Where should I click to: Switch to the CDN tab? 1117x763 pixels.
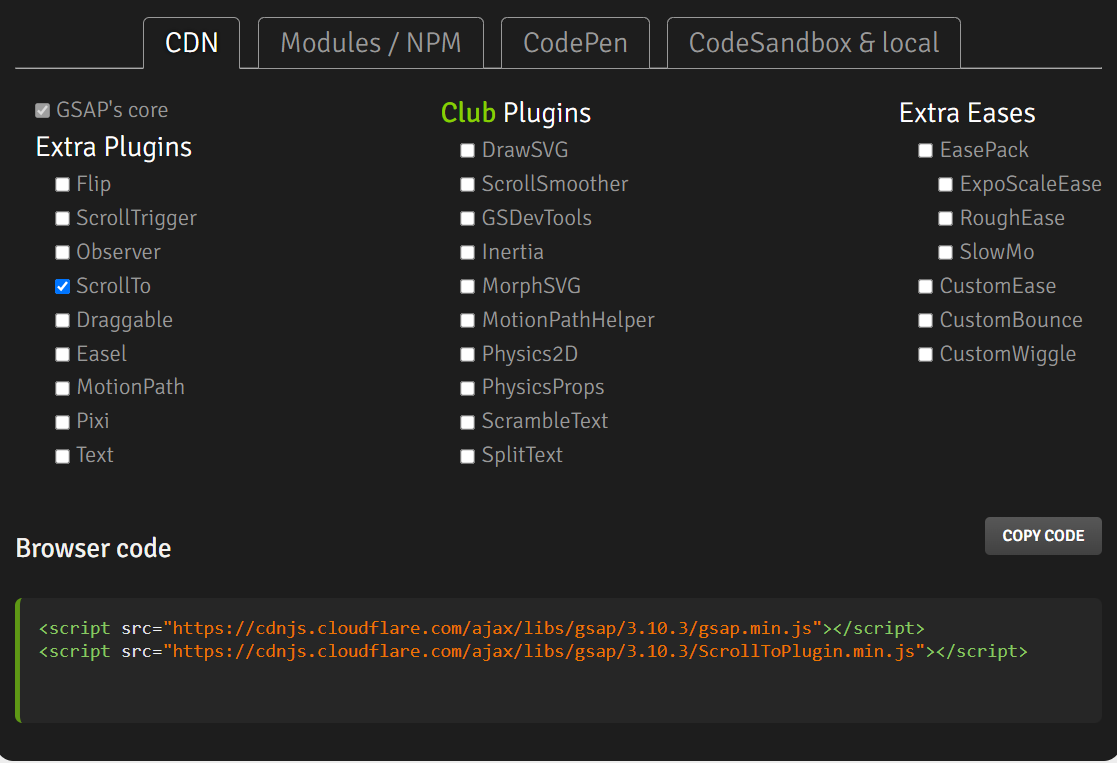point(192,43)
